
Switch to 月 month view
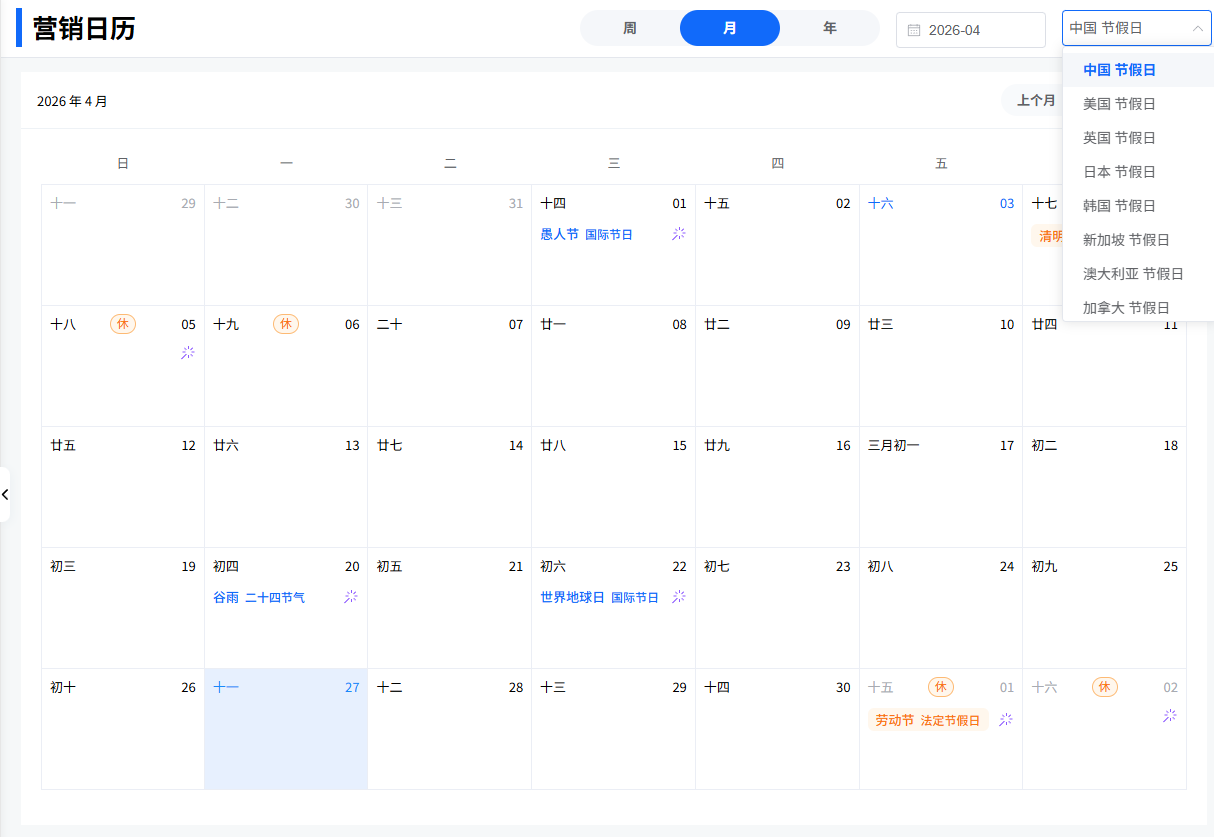[730, 28]
